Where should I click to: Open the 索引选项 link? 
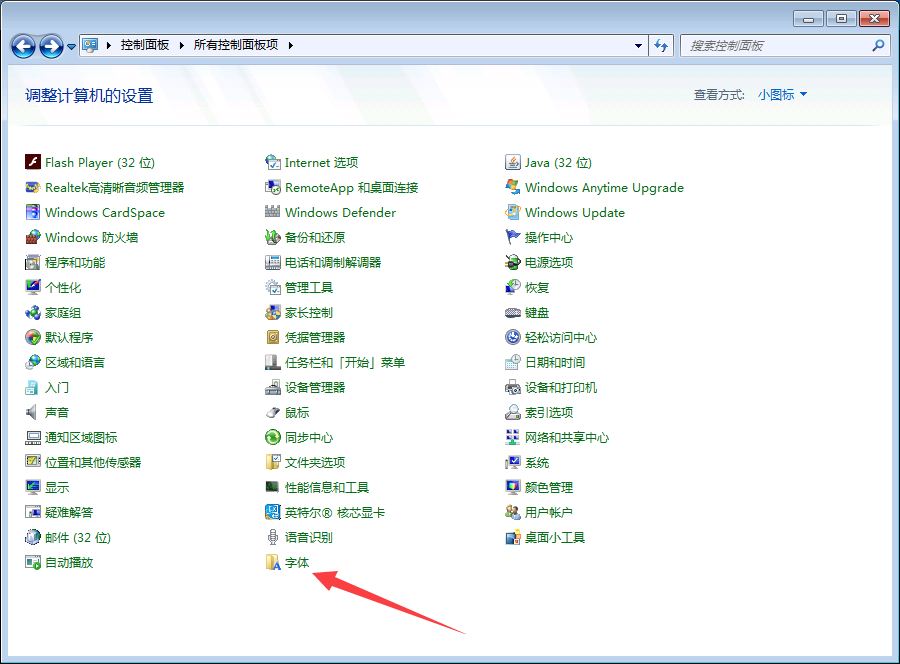(x=549, y=413)
